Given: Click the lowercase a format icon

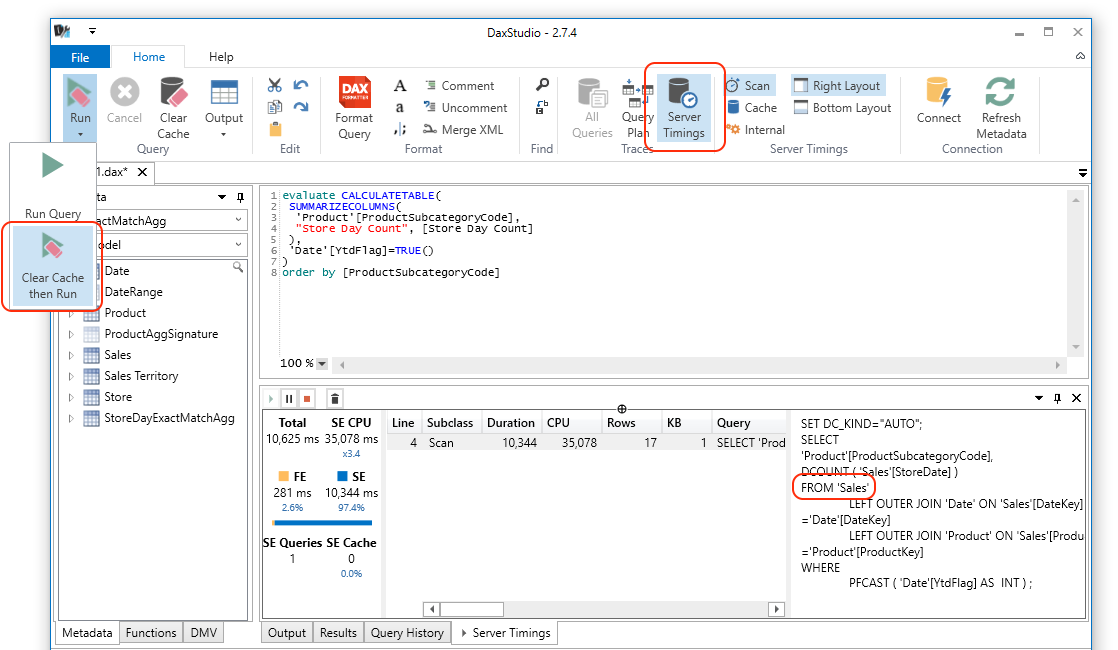Looking at the screenshot, I should tap(400, 108).
